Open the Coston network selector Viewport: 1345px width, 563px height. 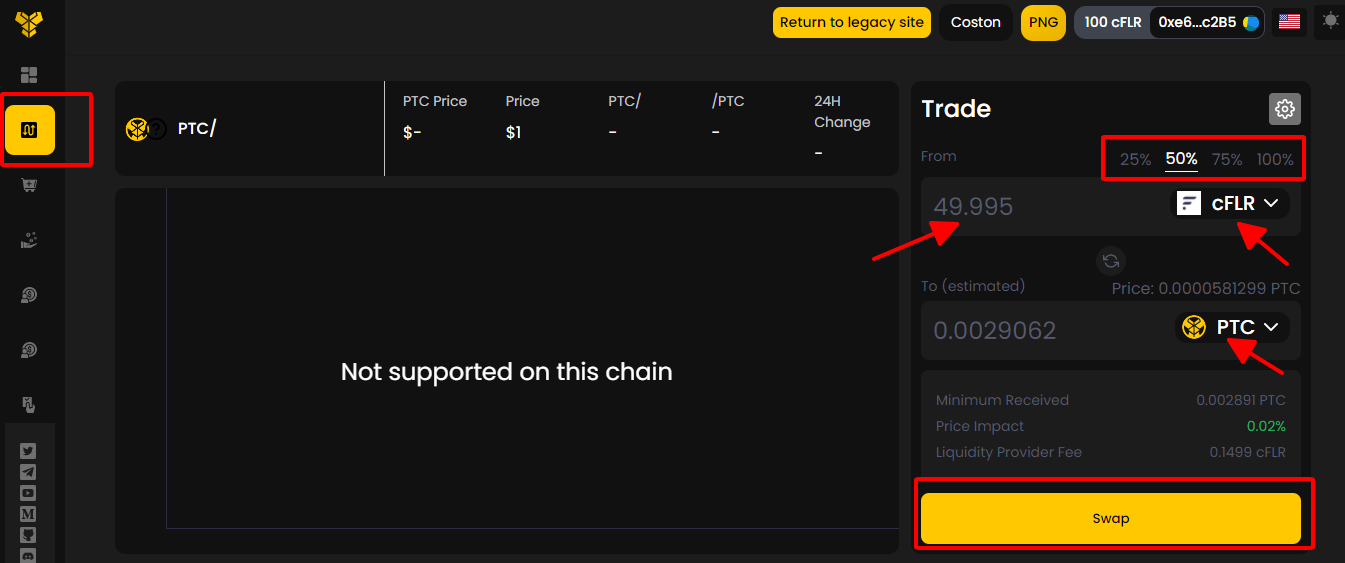(976, 22)
